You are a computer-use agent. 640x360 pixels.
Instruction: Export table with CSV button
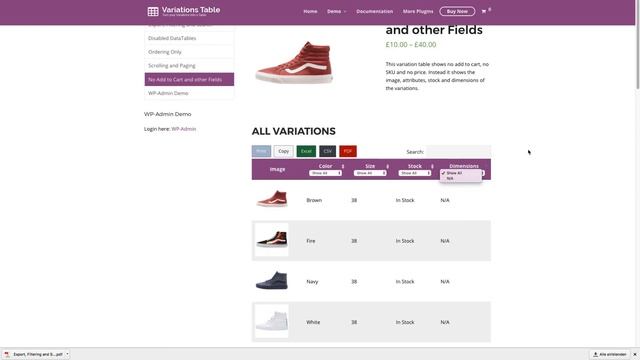pos(327,151)
